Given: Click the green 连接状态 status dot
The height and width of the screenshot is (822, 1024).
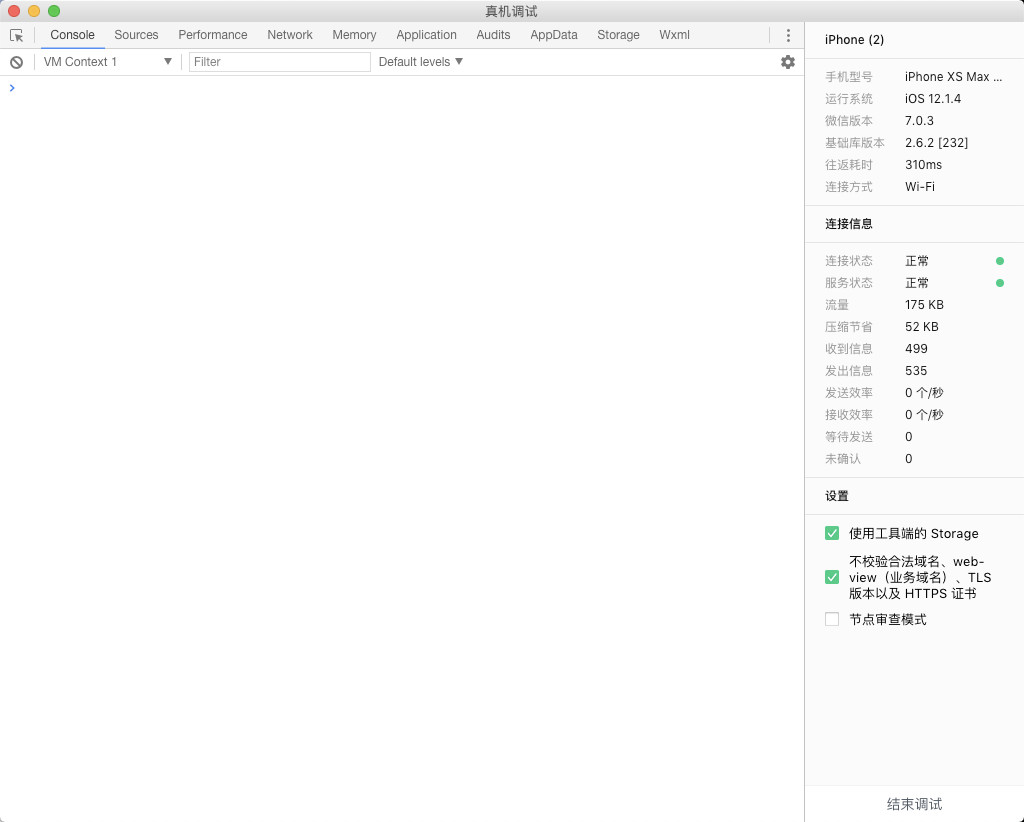Looking at the screenshot, I should point(1000,261).
